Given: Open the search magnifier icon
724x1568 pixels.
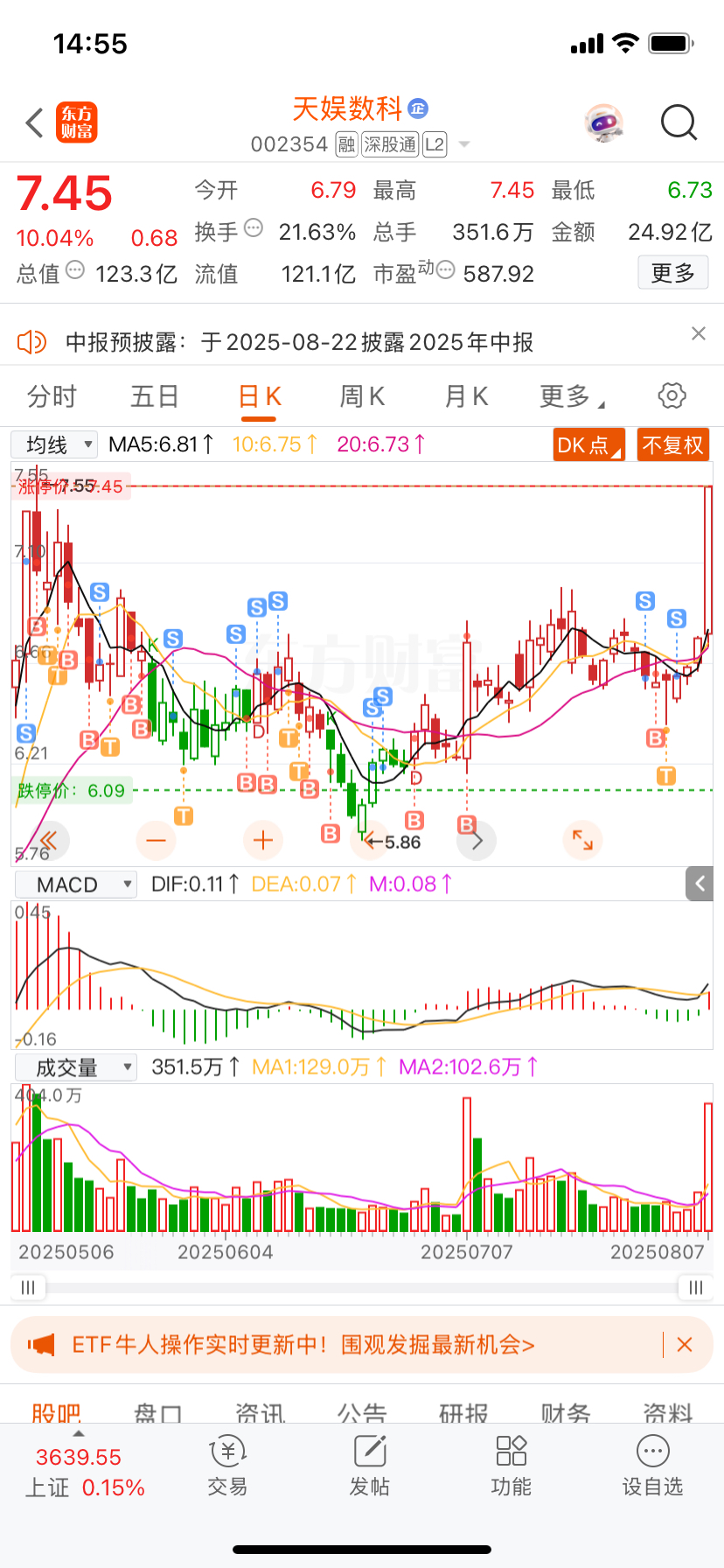Looking at the screenshot, I should tap(679, 123).
